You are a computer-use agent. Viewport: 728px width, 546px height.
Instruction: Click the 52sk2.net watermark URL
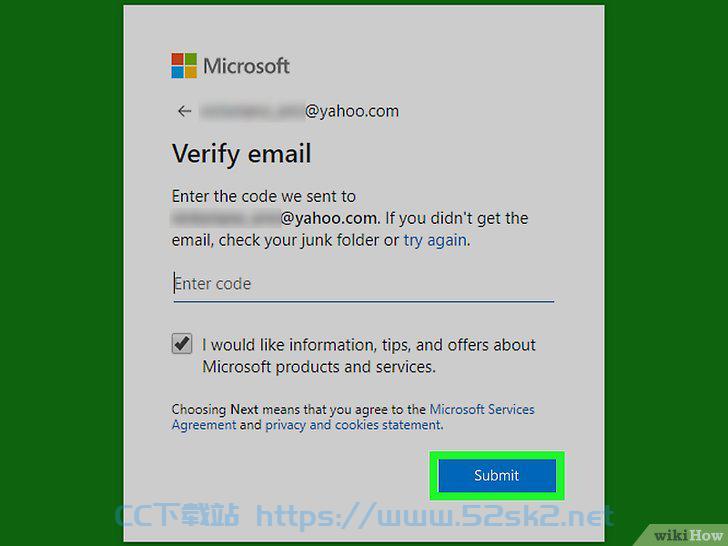point(434,517)
